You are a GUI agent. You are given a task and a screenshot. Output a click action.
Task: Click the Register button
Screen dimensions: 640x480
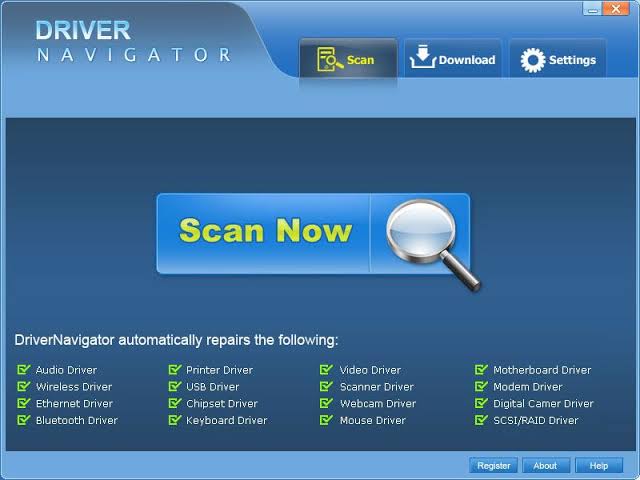pos(493,465)
